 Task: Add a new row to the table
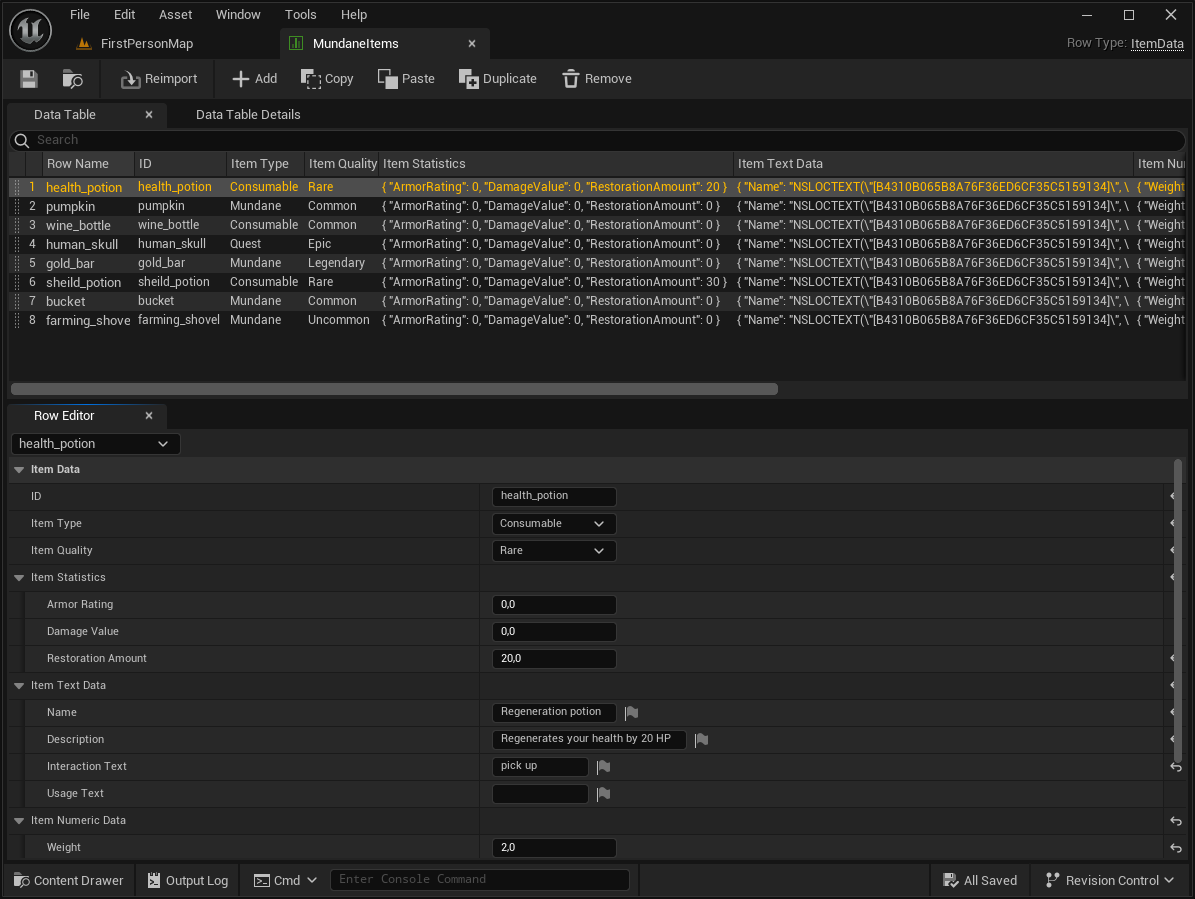pyautogui.click(x=254, y=79)
